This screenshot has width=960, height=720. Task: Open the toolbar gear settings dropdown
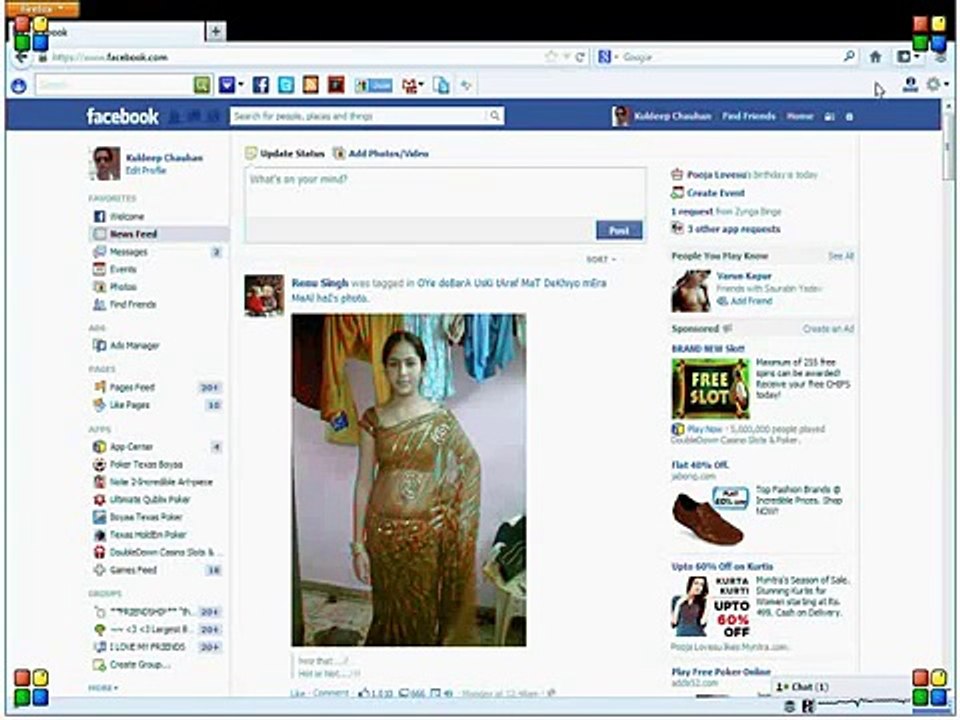[x=937, y=84]
